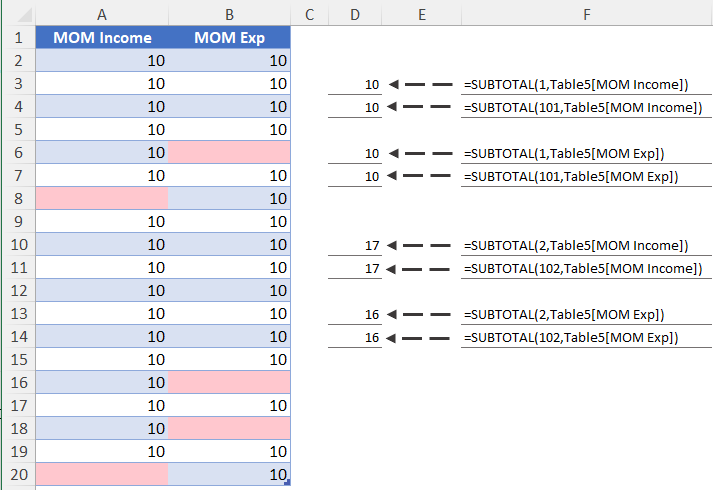Click formula text SUBTOTAL(2,Table5[MOM Exp])
The image size is (713, 490).
click(x=564, y=315)
